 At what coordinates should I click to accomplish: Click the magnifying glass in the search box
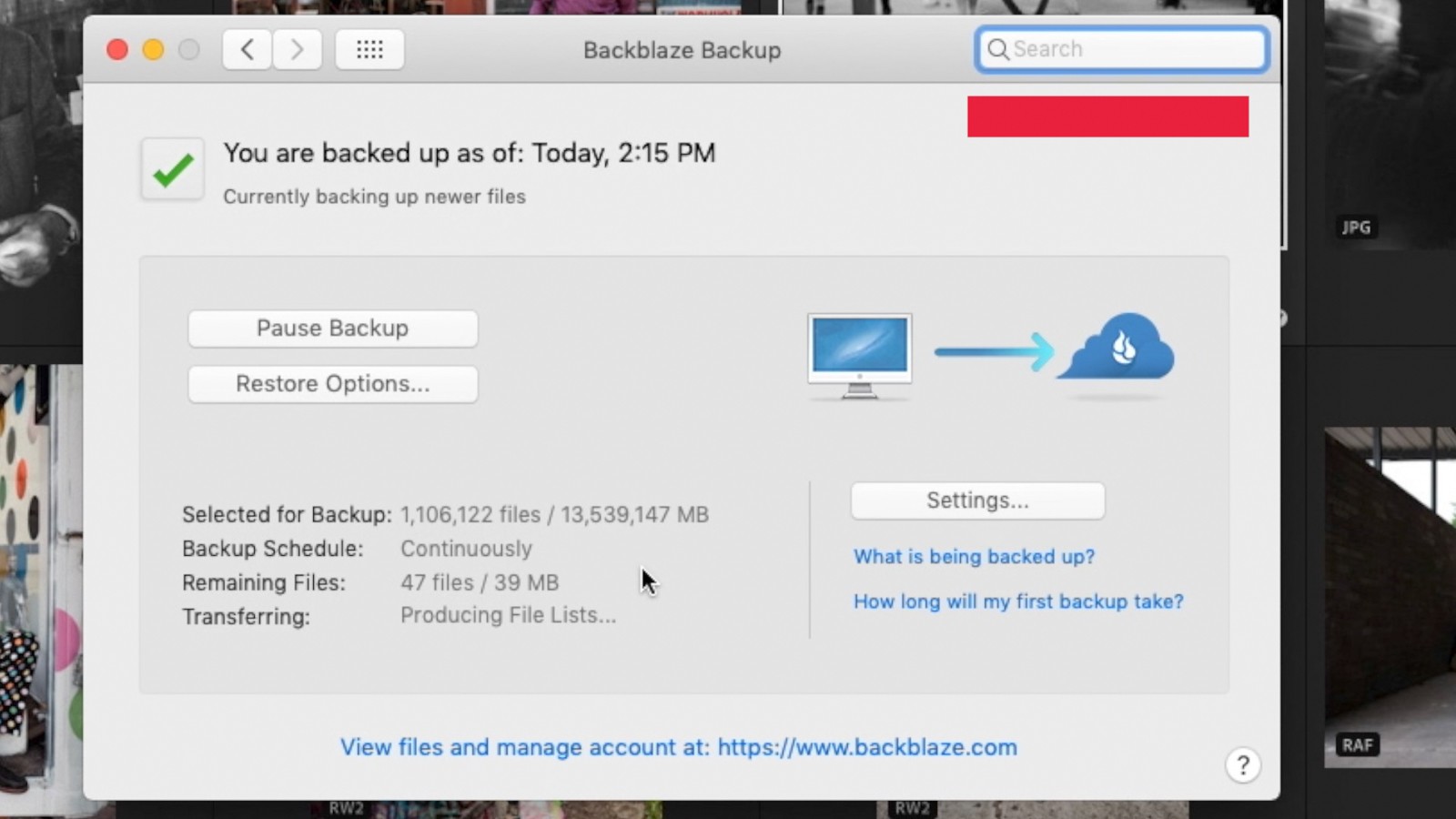coord(998,49)
